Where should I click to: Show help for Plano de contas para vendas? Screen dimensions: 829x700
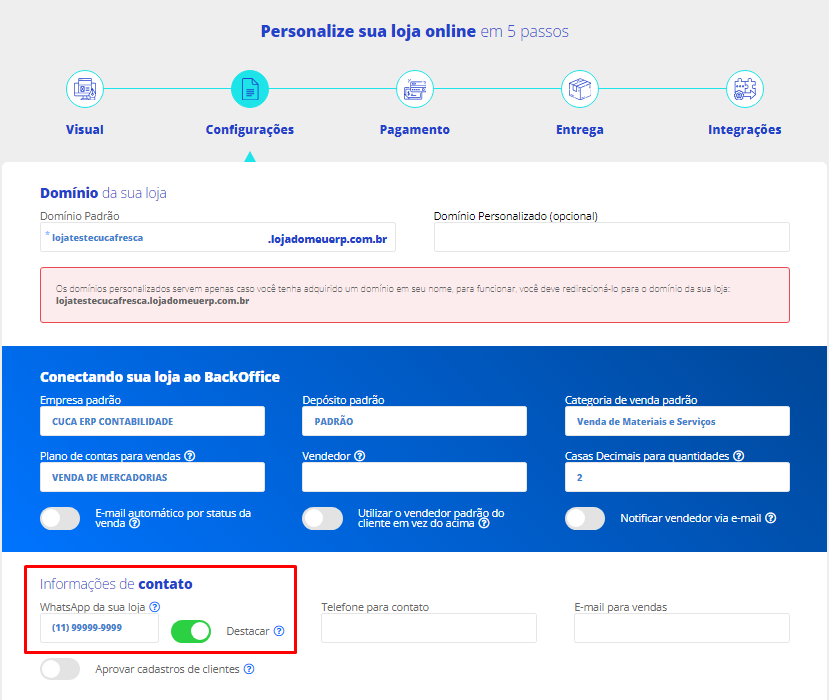(190, 456)
